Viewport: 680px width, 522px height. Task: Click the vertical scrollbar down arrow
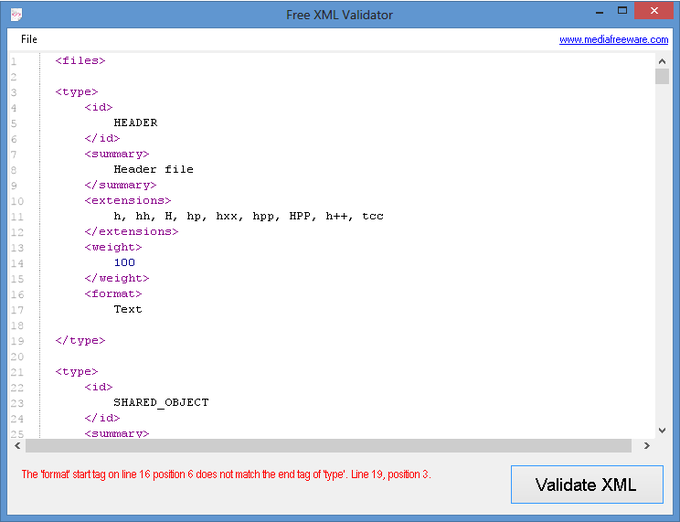click(x=661, y=429)
